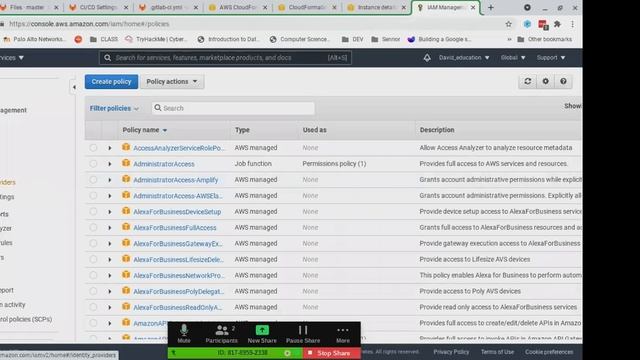
Task: Click the policy Search input field
Action: click(x=233, y=108)
